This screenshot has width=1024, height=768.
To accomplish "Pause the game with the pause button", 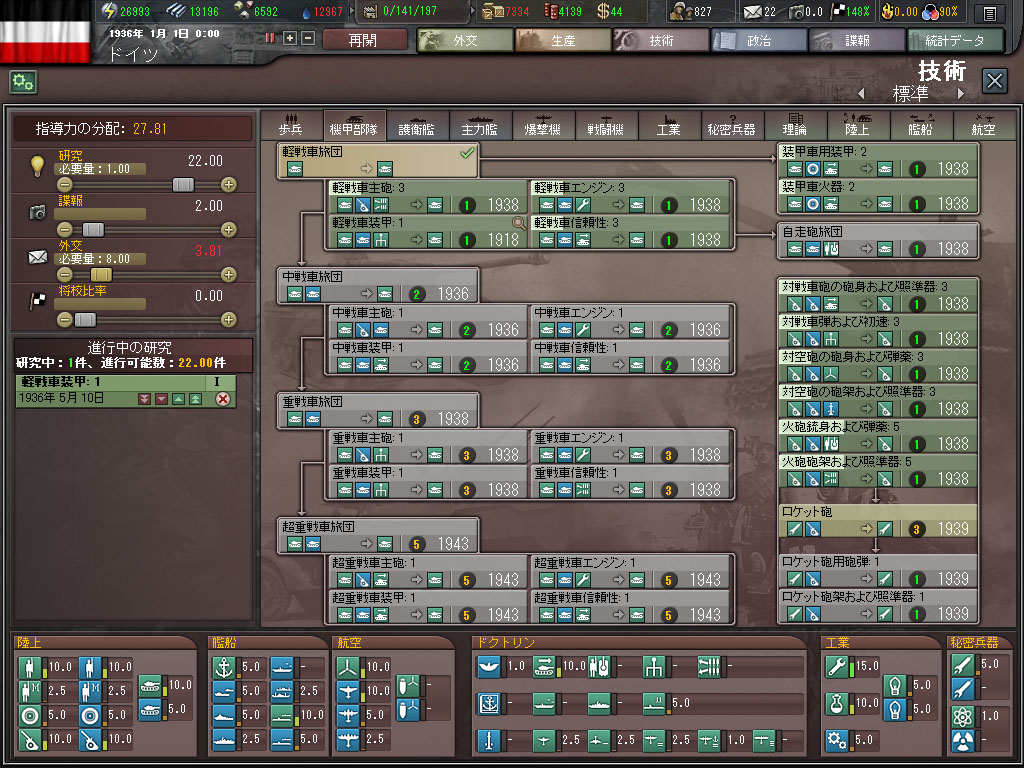I will tap(270, 38).
